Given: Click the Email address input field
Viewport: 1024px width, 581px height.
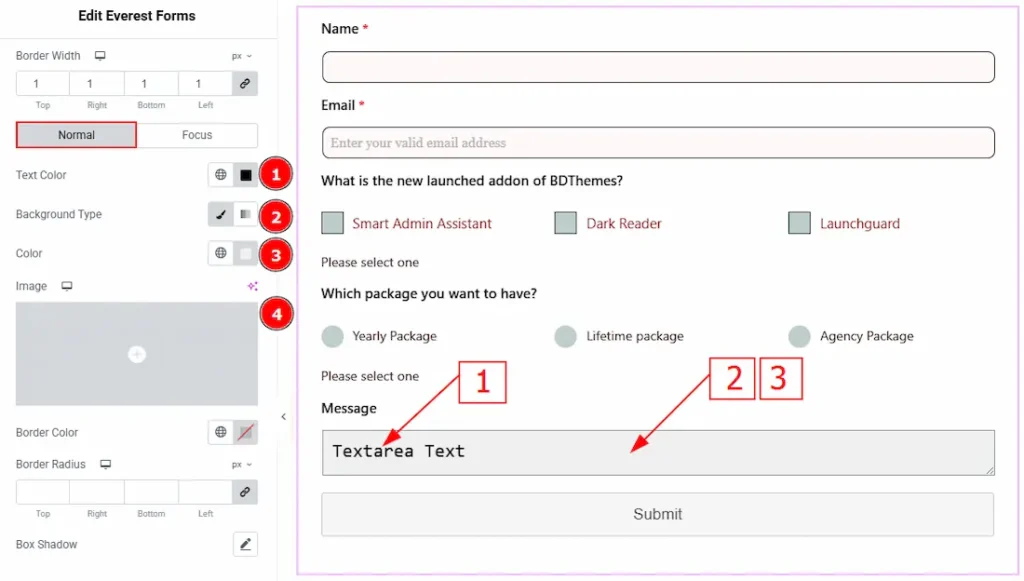Looking at the screenshot, I should coord(657,143).
